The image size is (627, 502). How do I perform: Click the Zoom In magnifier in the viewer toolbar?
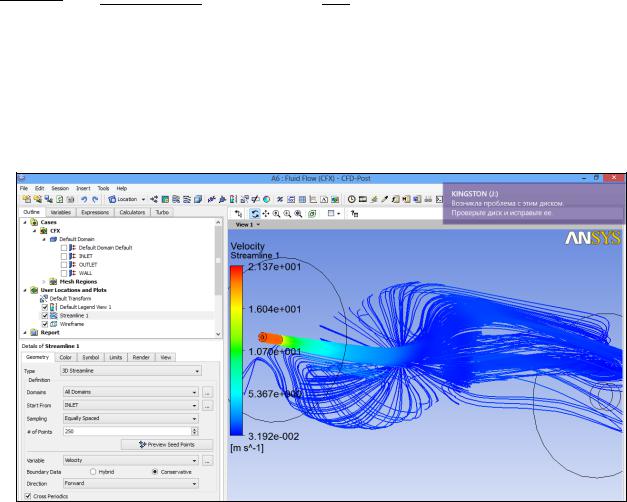pyautogui.click(x=276, y=214)
